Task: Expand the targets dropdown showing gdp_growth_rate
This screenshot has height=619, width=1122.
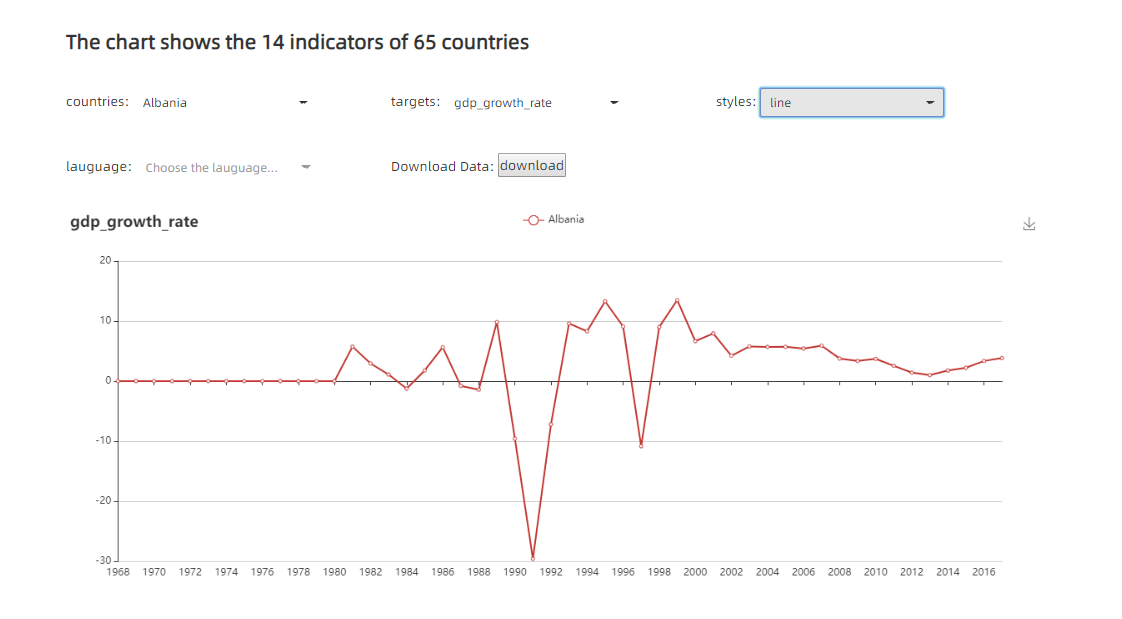Action: coord(536,102)
